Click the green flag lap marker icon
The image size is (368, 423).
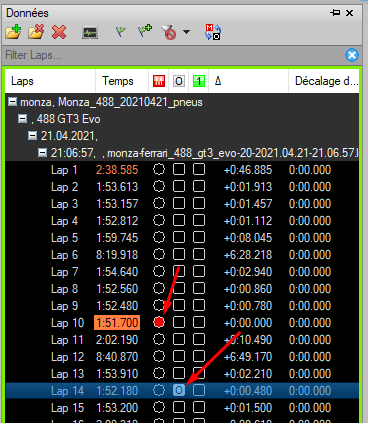tap(121, 32)
